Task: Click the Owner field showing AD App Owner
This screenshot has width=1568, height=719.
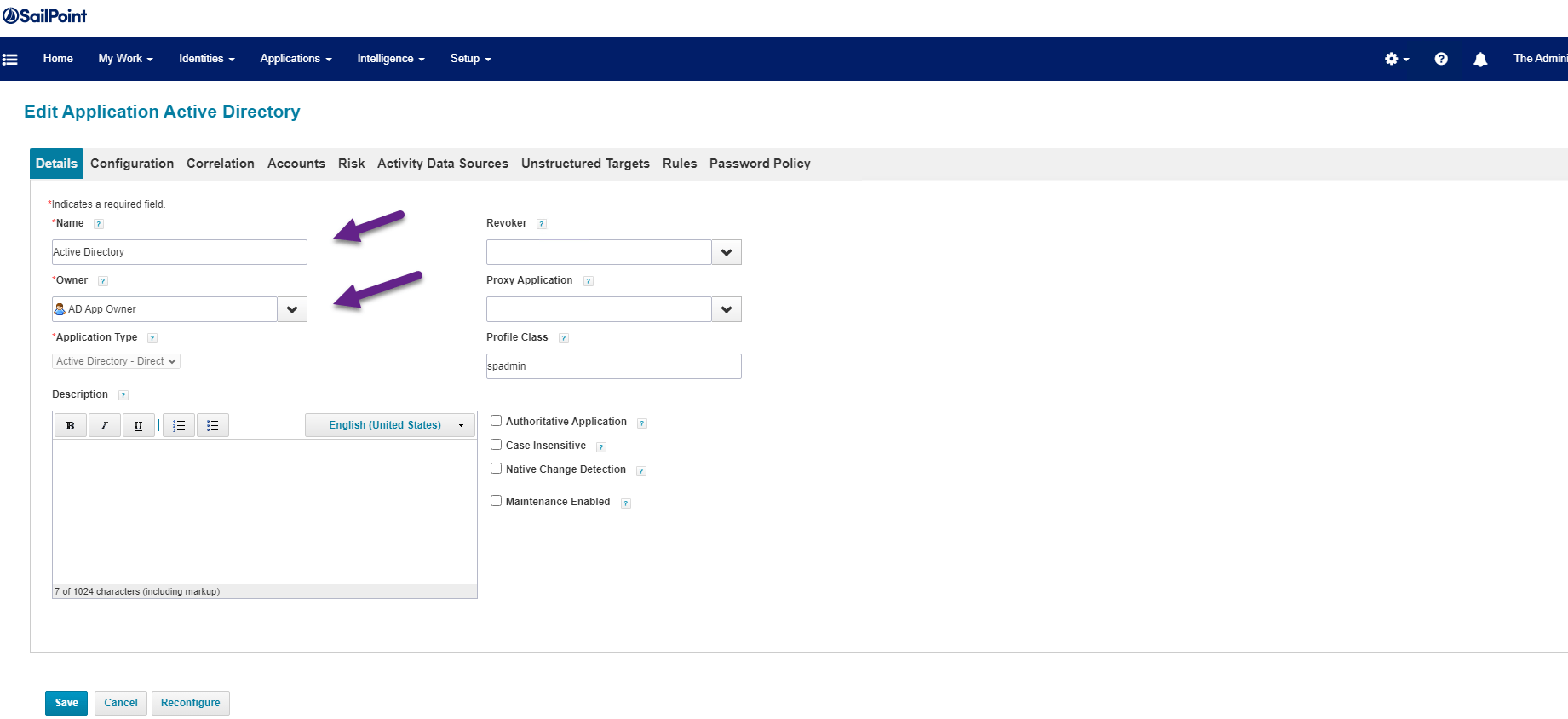Action: (x=164, y=309)
